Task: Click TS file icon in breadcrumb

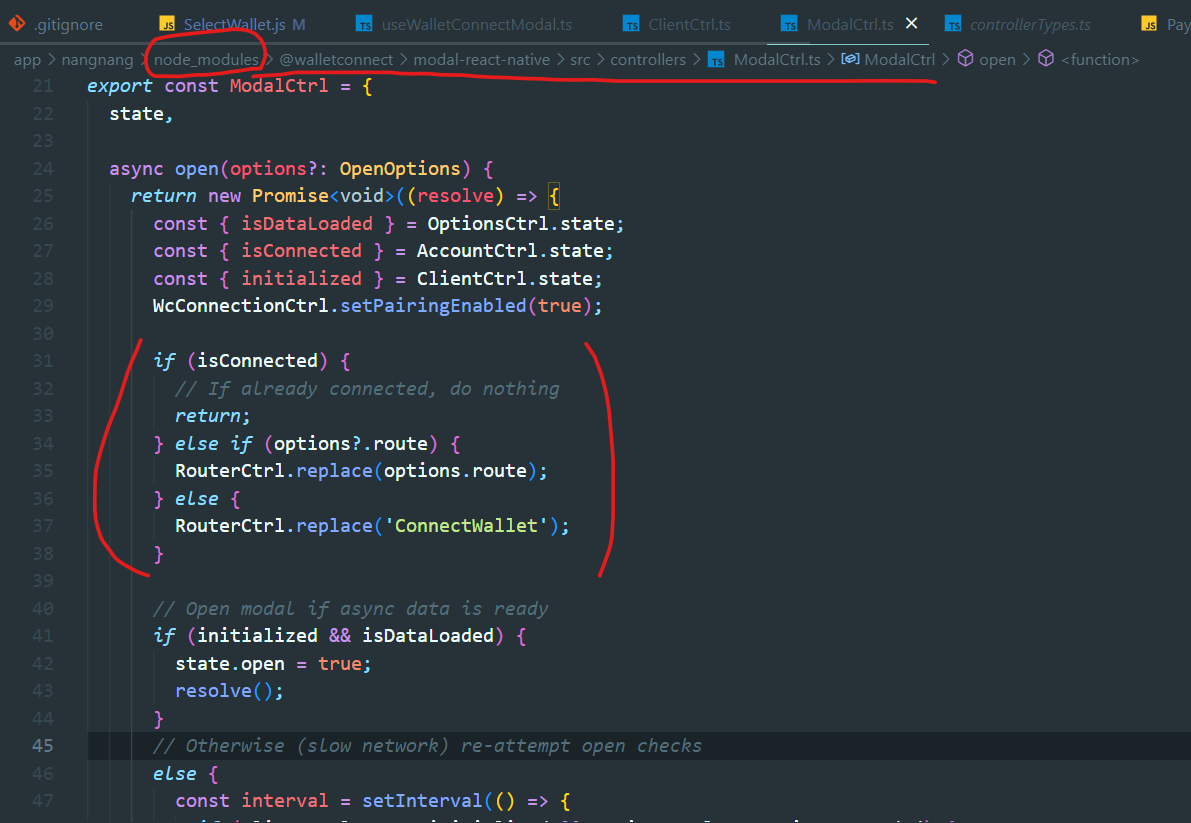Action: tap(716, 59)
